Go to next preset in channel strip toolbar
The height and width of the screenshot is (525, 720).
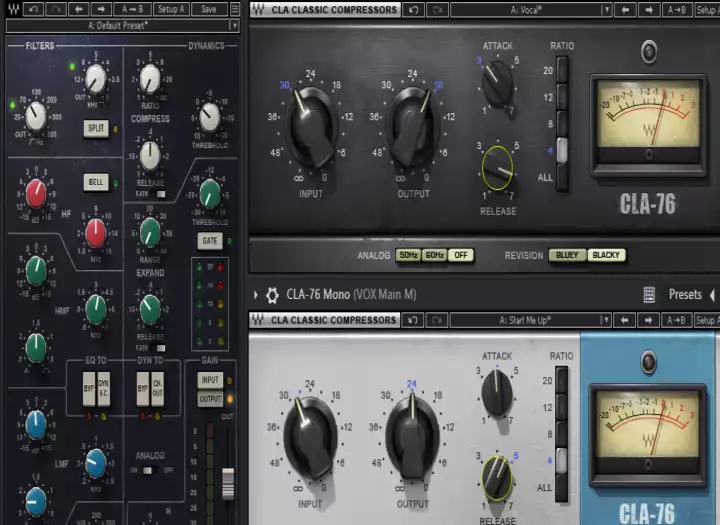(101, 9)
